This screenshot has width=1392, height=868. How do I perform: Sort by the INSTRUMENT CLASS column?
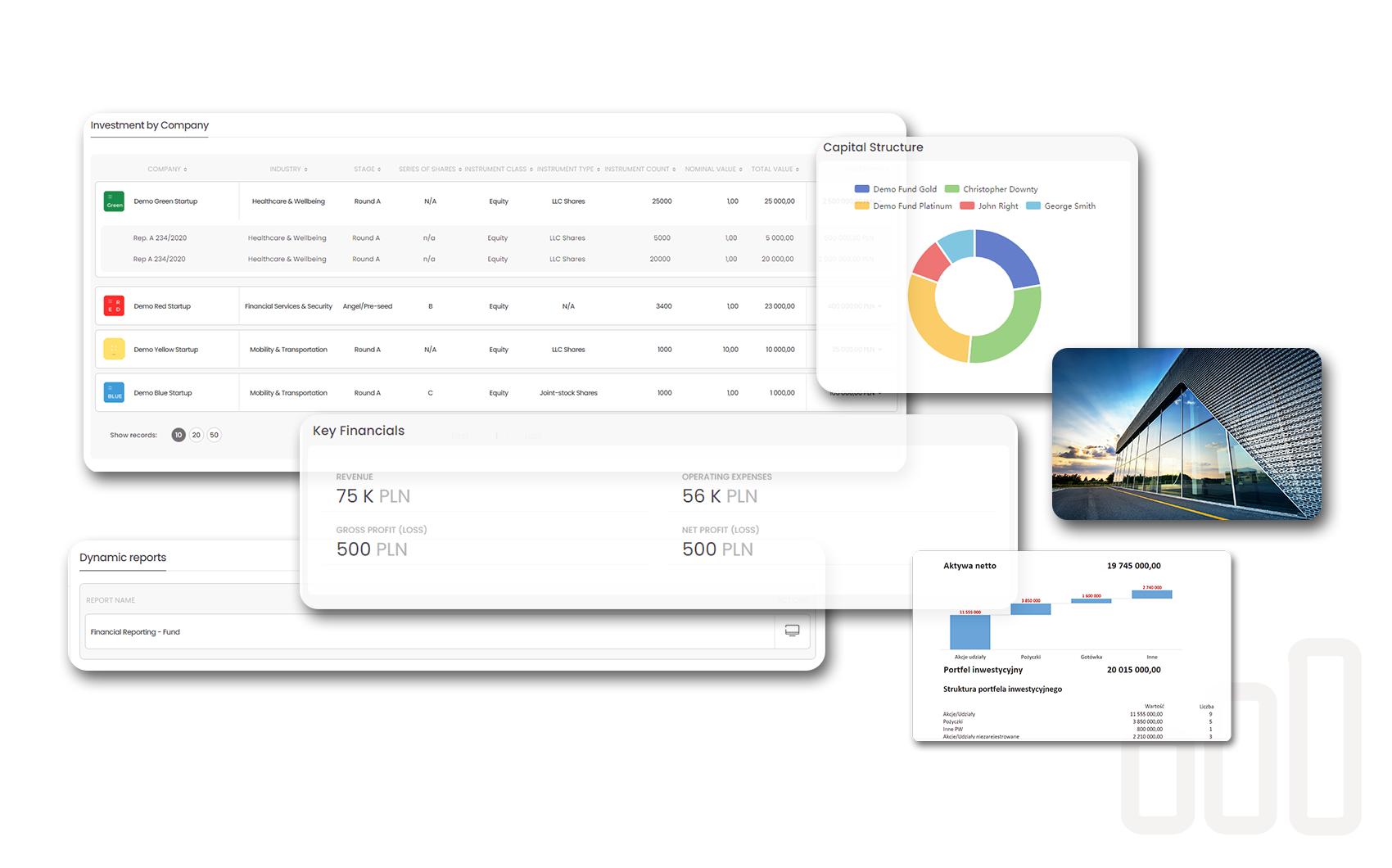click(499, 170)
